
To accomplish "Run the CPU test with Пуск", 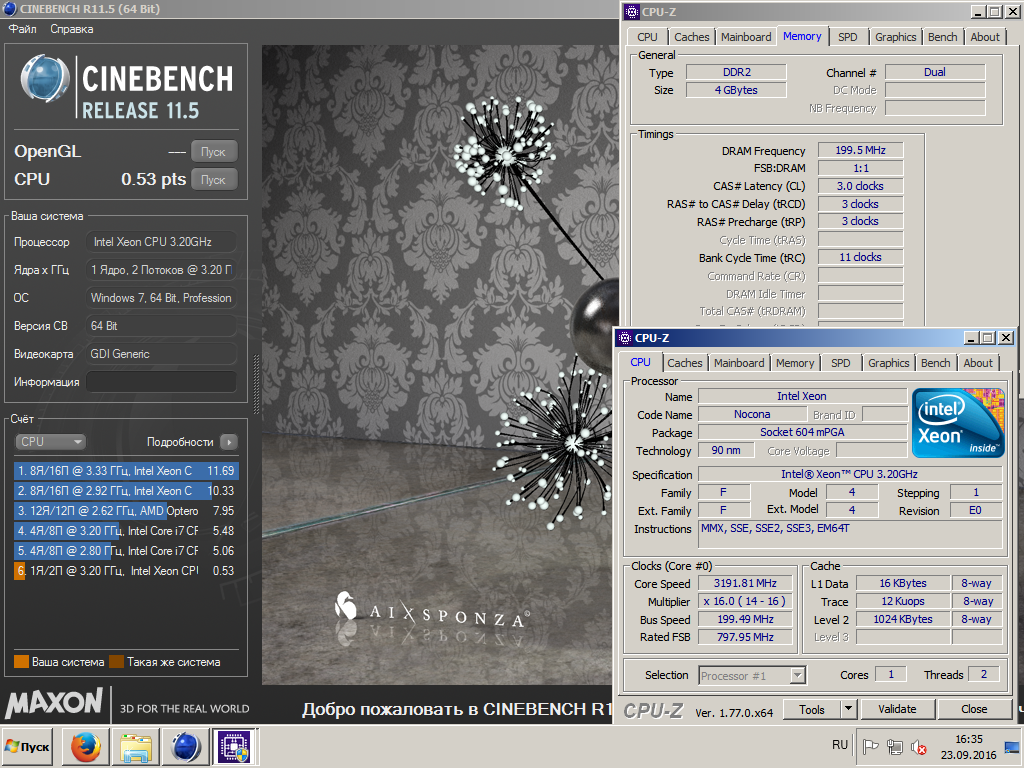I will 214,180.
